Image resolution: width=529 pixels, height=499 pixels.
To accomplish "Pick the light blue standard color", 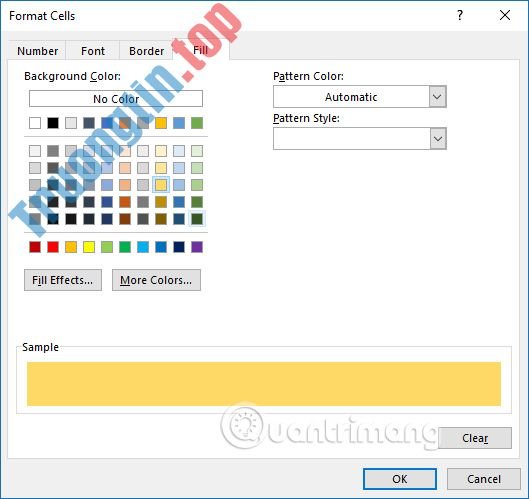I will point(143,247).
